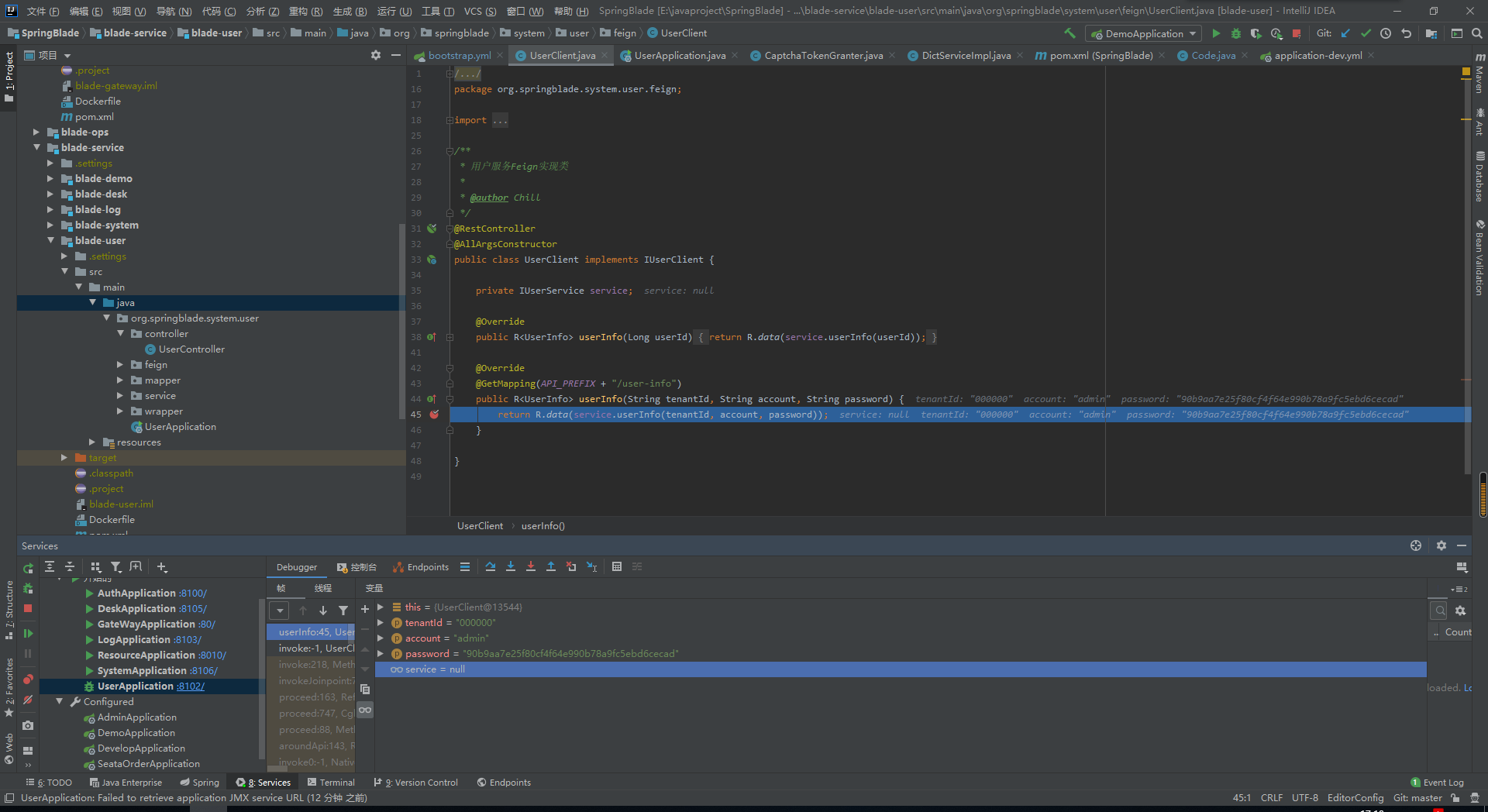Collapse the blade-service folder
Image resolution: width=1488 pixels, height=812 pixels.
36,147
